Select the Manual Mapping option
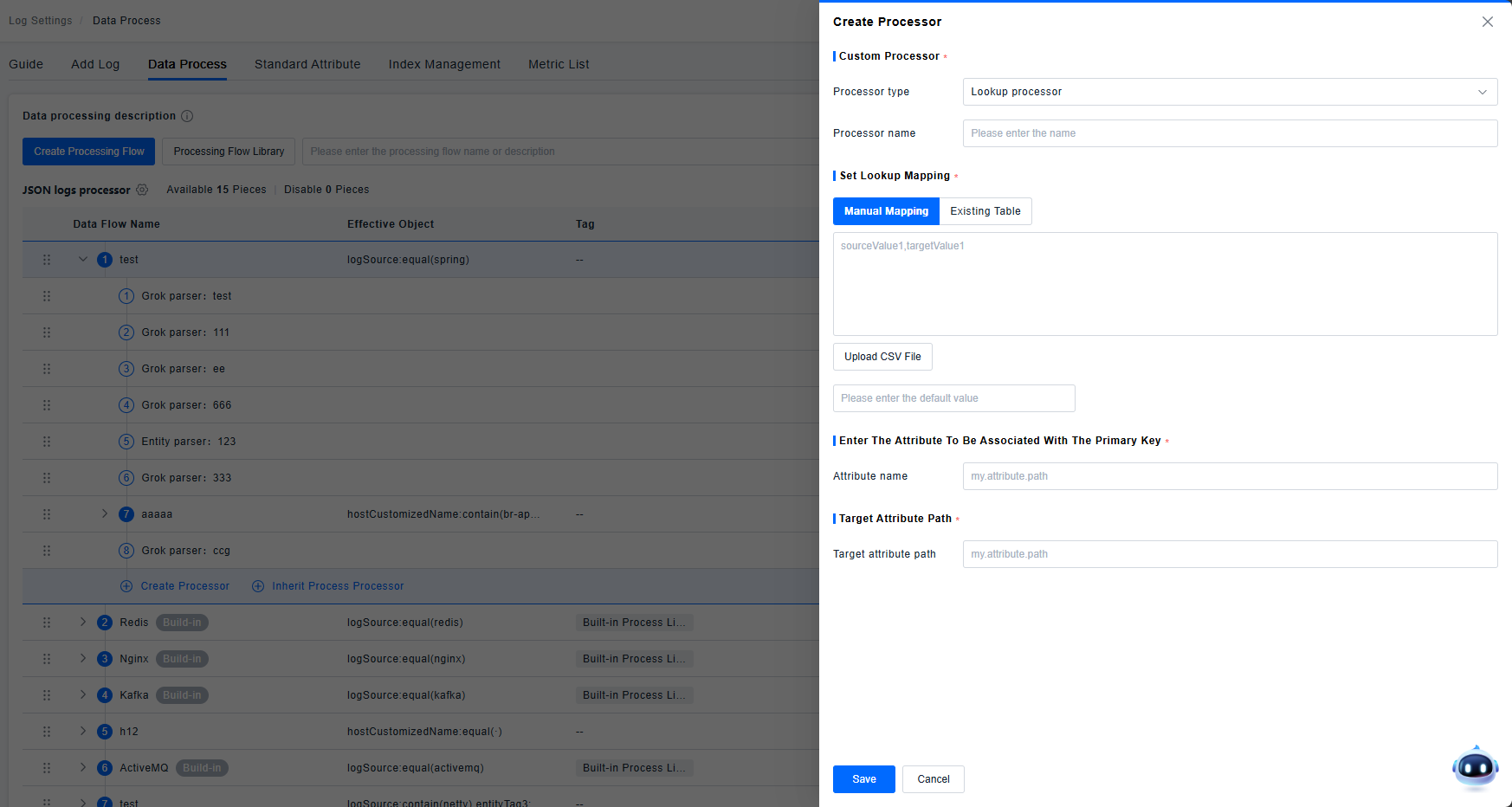The height and width of the screenshot is (807, 1512). (x=886, y=211)
